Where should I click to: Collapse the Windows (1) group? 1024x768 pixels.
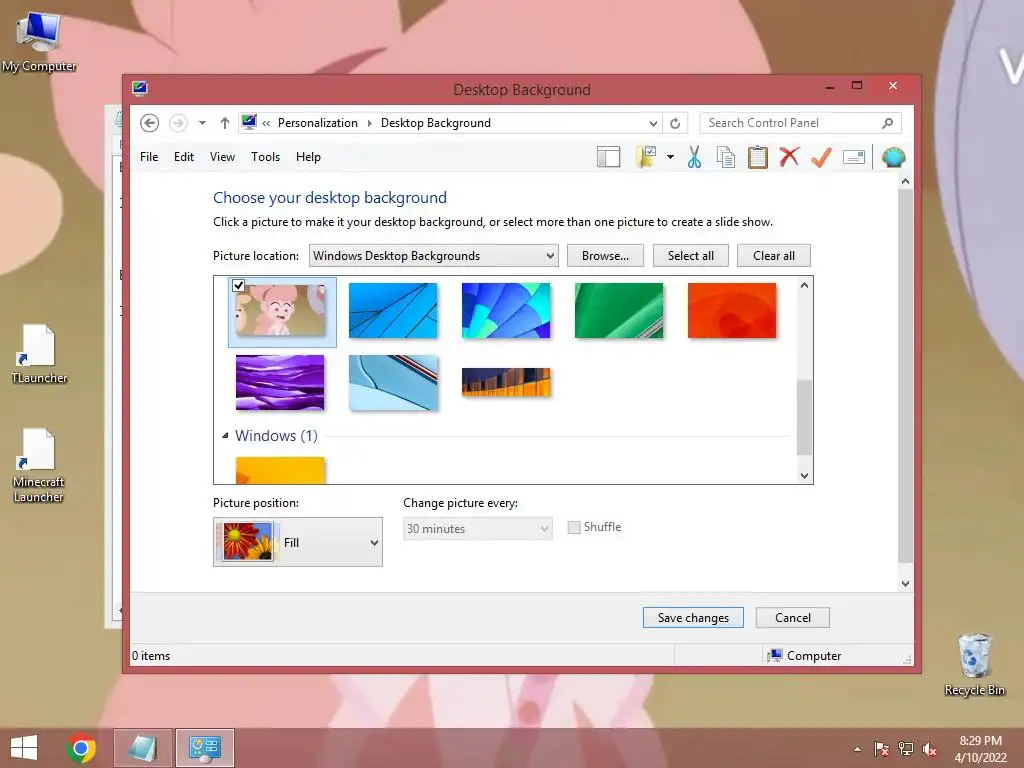click(225, 436)
